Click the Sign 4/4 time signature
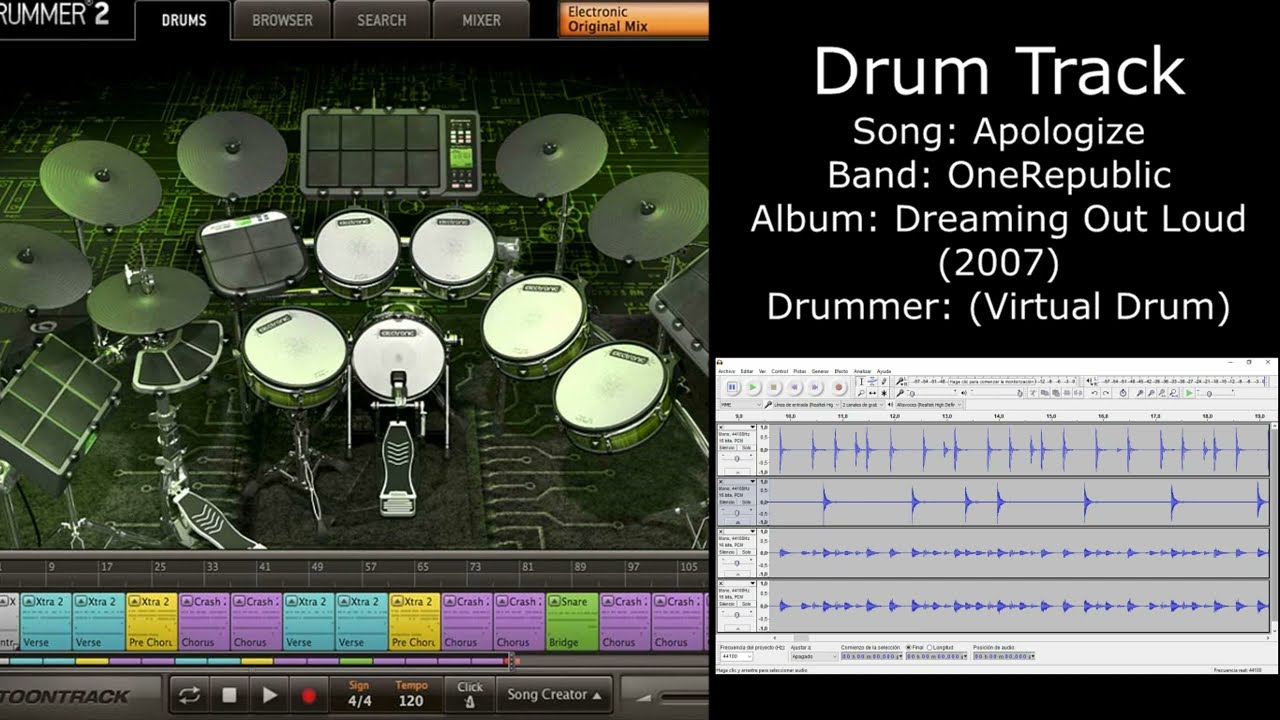 pos(359,694)
